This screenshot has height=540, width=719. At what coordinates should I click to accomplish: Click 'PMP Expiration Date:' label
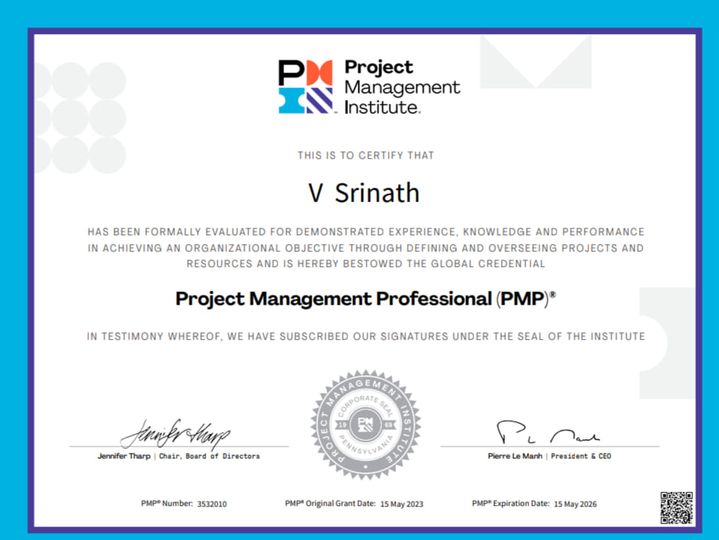(511, 503)
